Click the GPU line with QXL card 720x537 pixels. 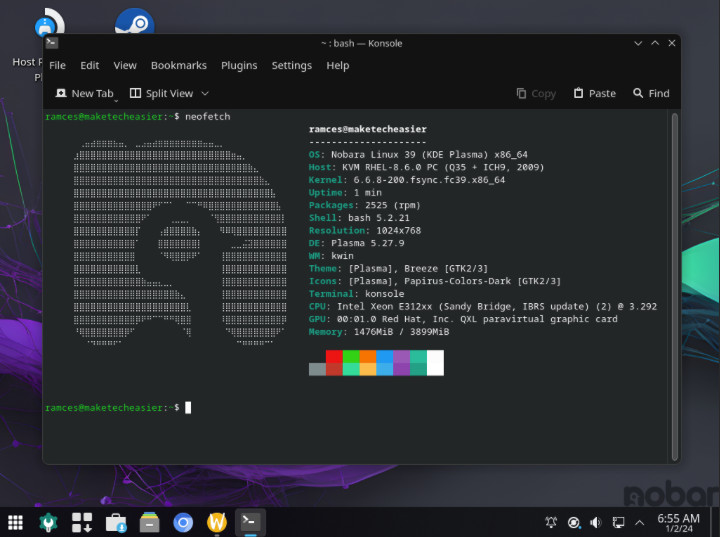463,319
